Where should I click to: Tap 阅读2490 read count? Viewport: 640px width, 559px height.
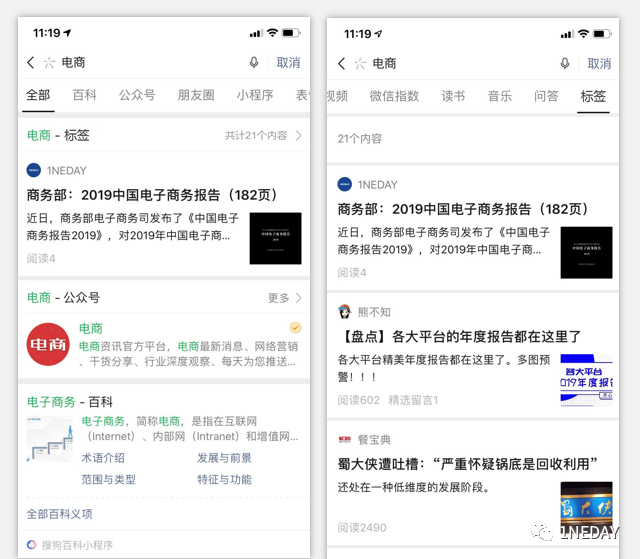coord(362,528)
